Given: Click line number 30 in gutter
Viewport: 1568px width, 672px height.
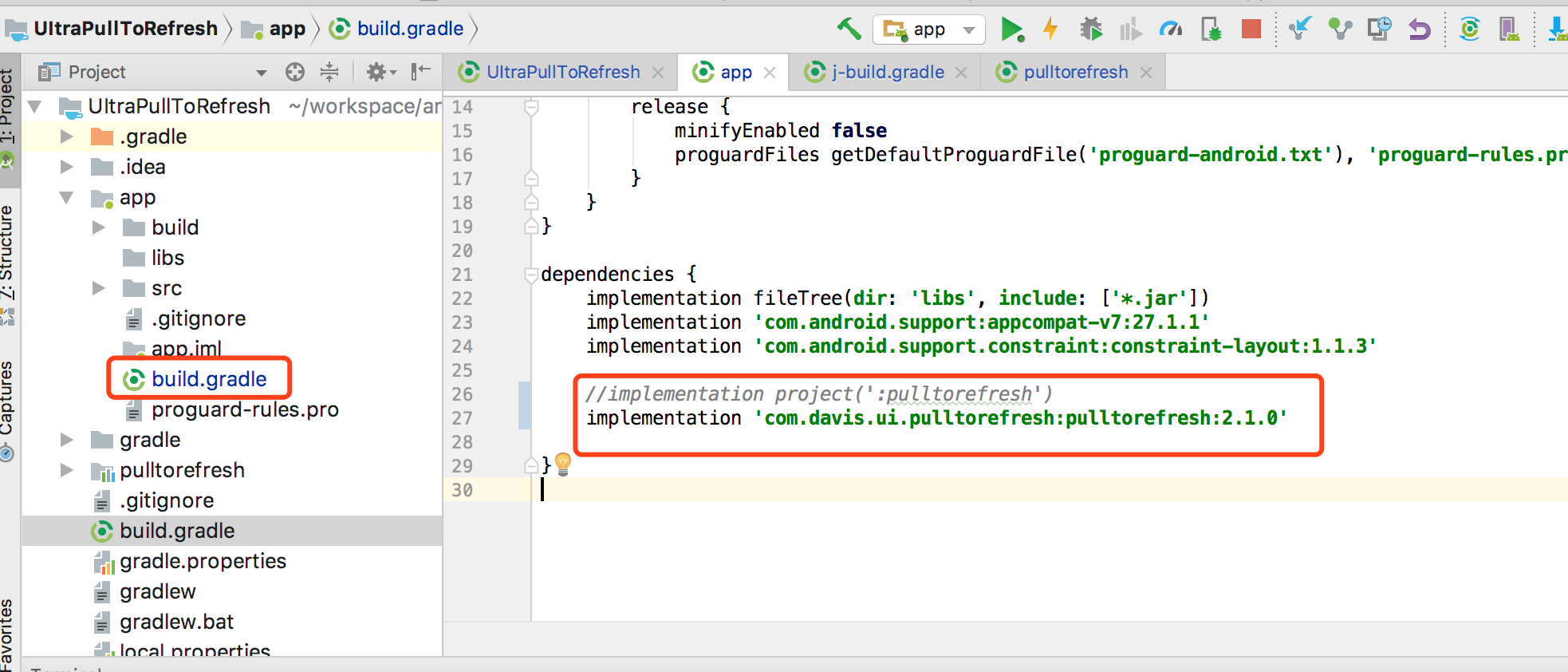Looking at the screenshot, I should tap(463, 490).
